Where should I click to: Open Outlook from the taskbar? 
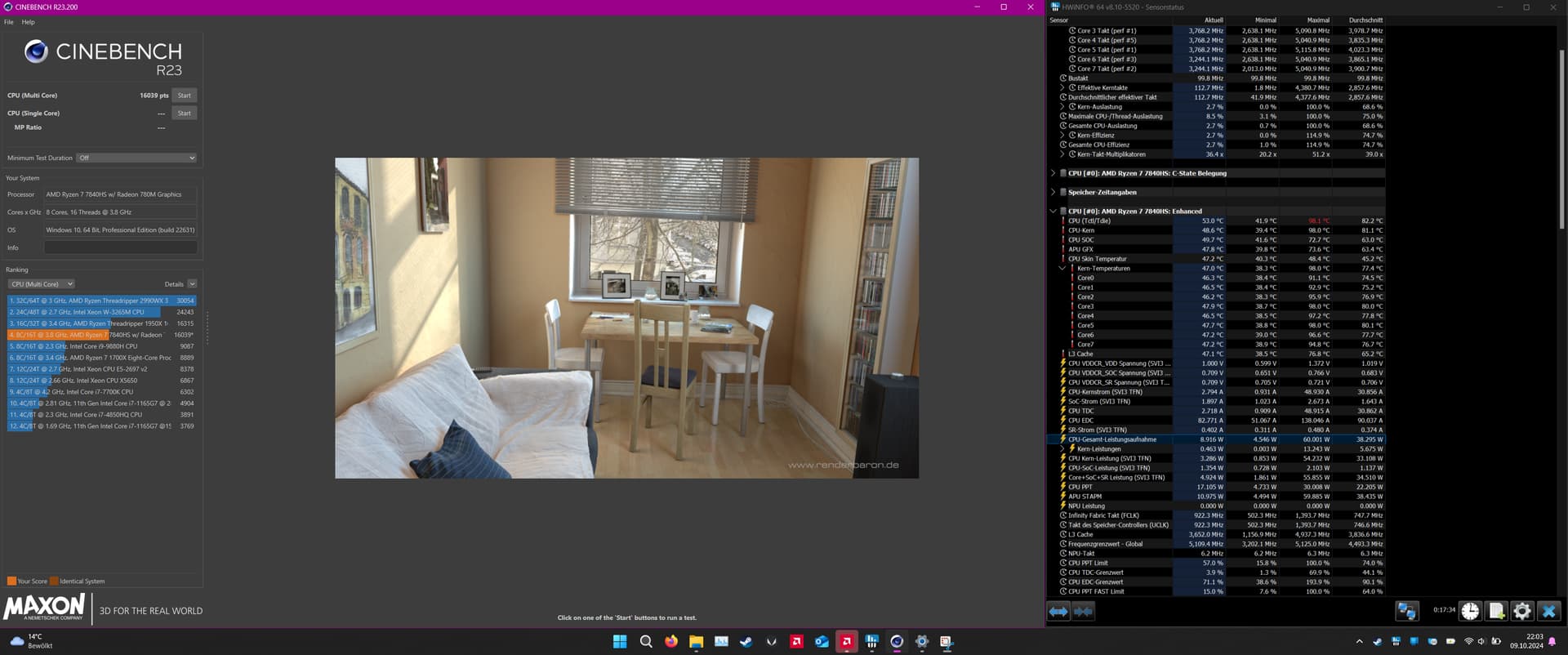tap(822, 641)
